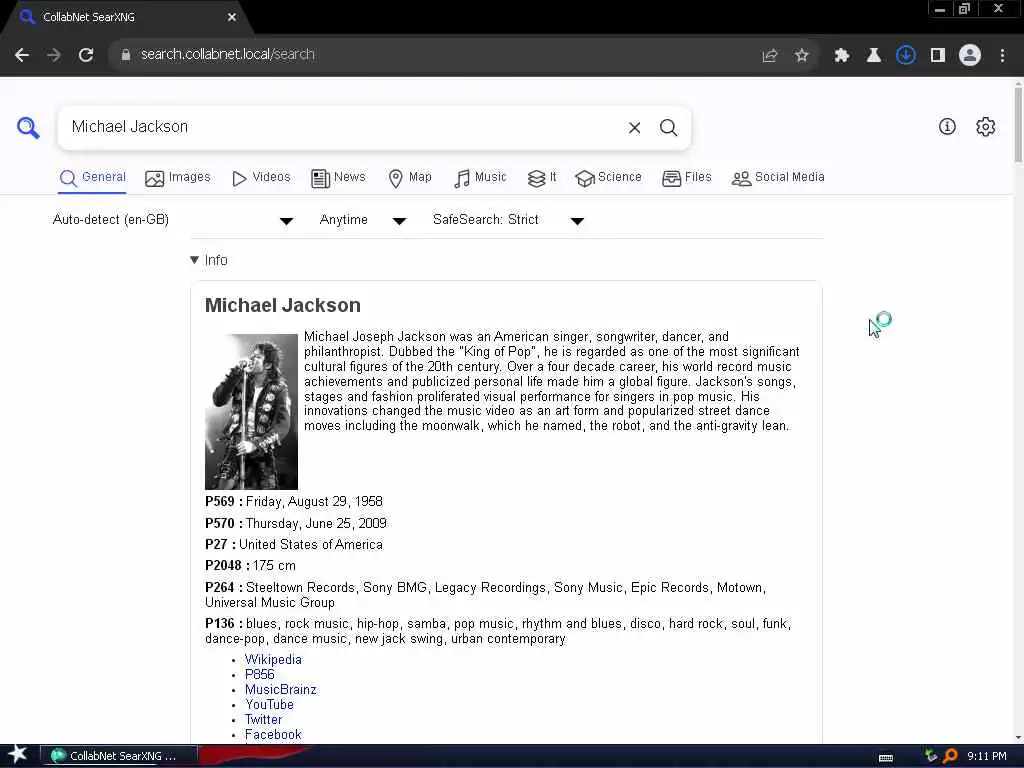Click the tray search magnifier icon
Screen dimensions: 1024x768
(950, 756)
